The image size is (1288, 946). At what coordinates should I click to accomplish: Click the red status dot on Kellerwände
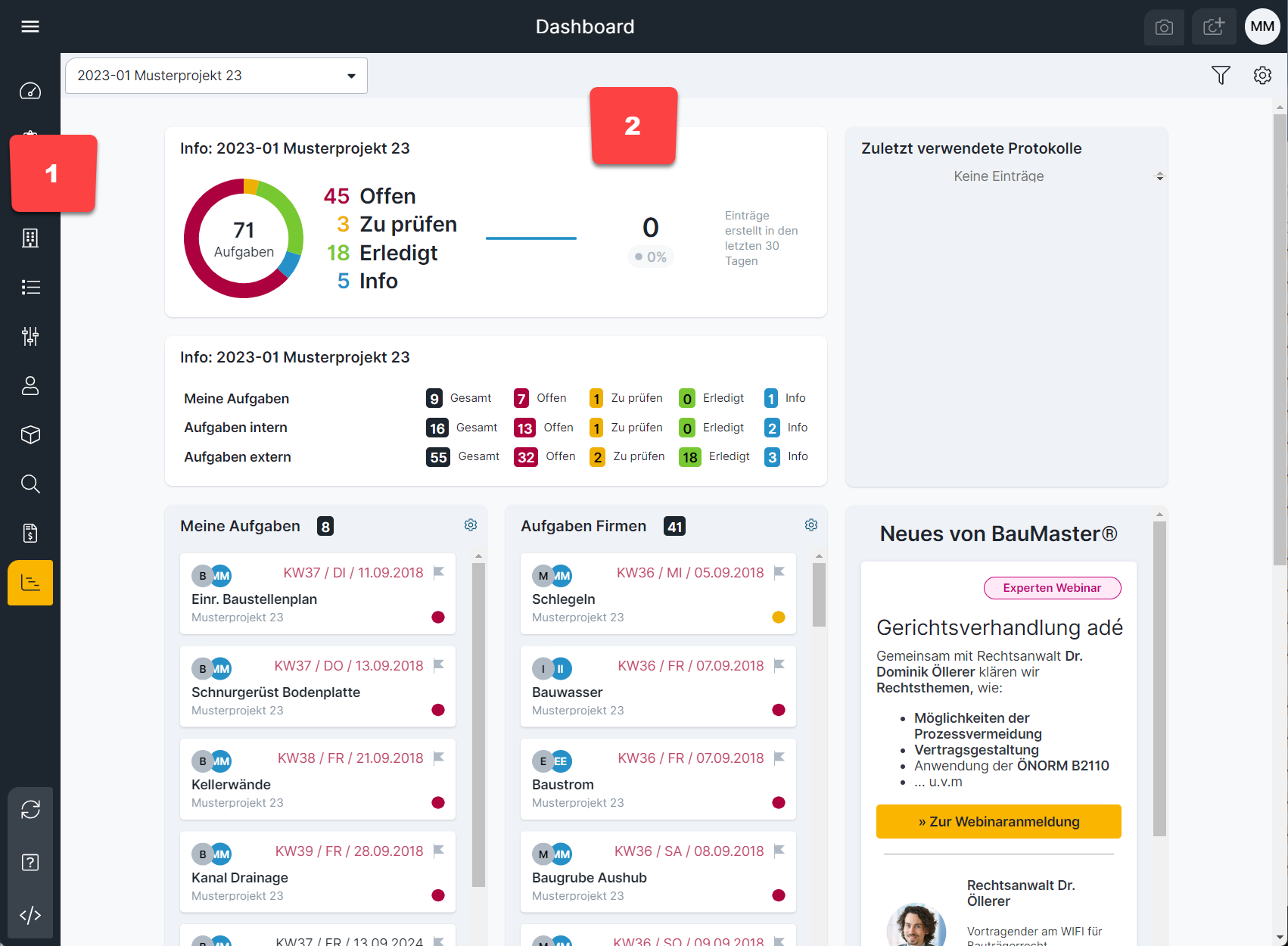coord(438,803)
